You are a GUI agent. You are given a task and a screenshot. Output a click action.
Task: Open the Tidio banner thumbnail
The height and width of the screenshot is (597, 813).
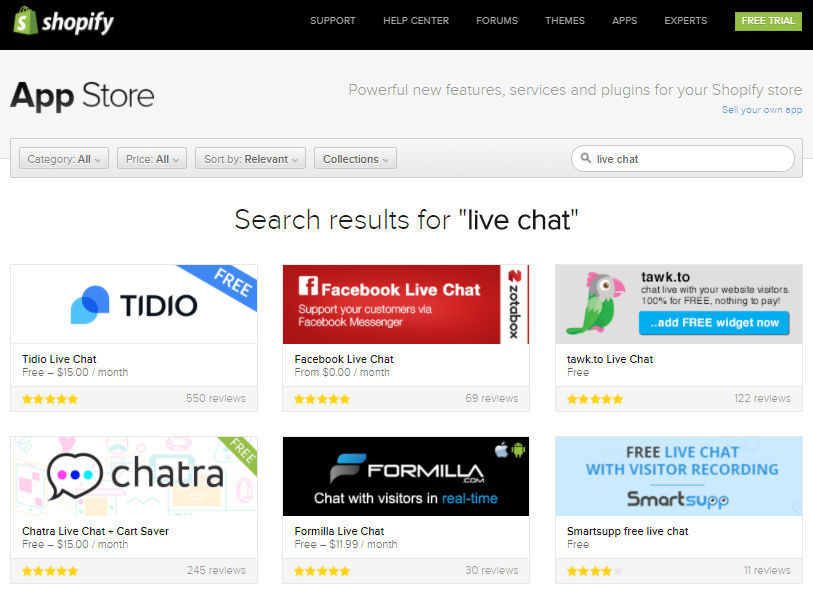point(134,304)
